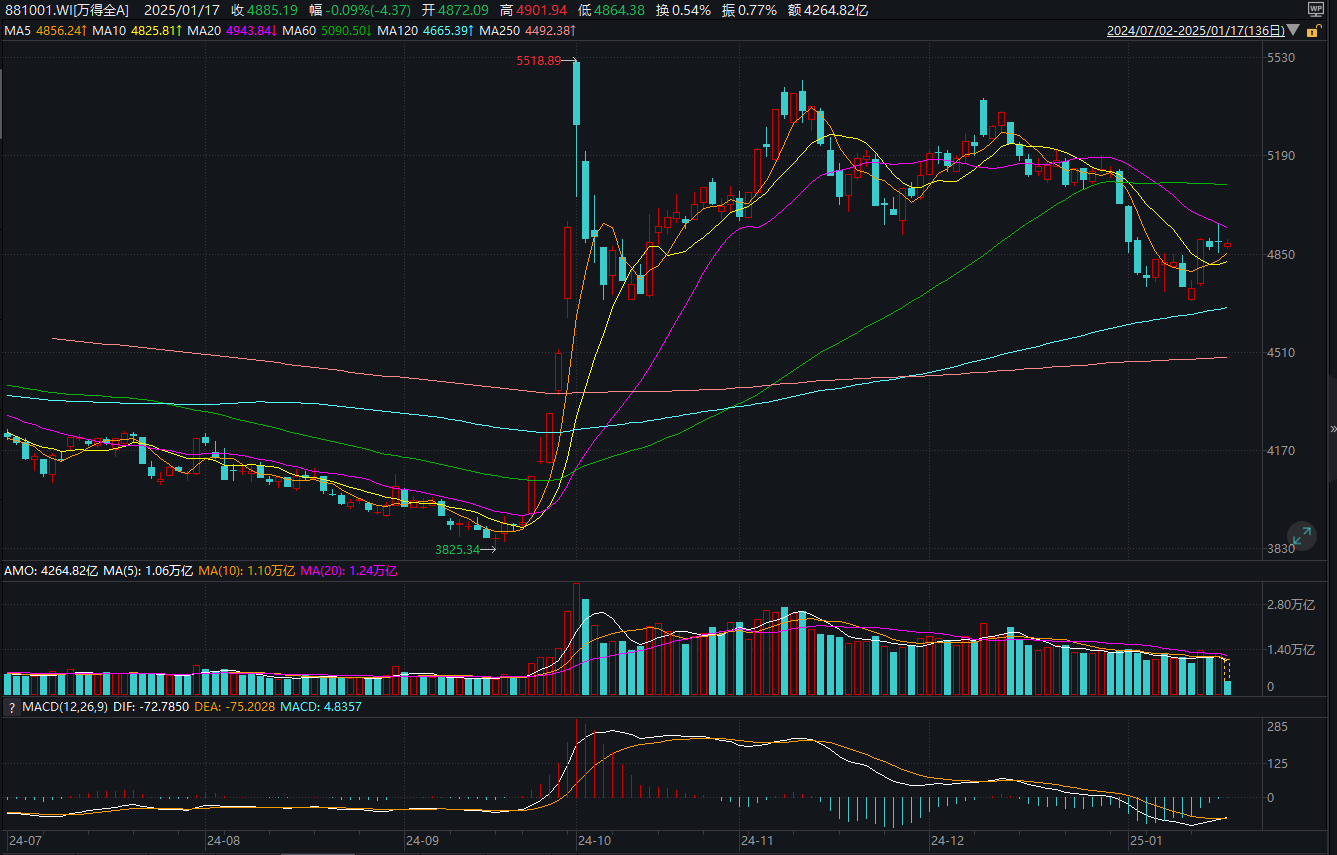Click the 换 0.54% turnover rate
1337x855 pixels.
pos(683,10)
